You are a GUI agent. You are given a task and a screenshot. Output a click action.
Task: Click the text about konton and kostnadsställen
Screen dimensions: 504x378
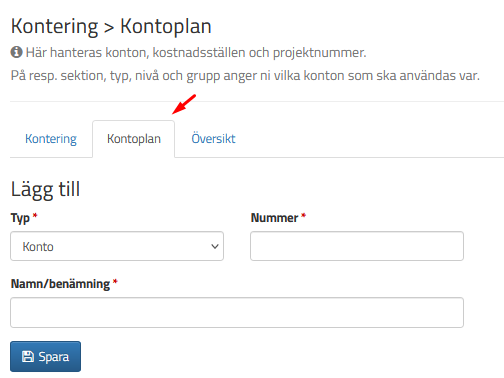[x=196, y=53]
